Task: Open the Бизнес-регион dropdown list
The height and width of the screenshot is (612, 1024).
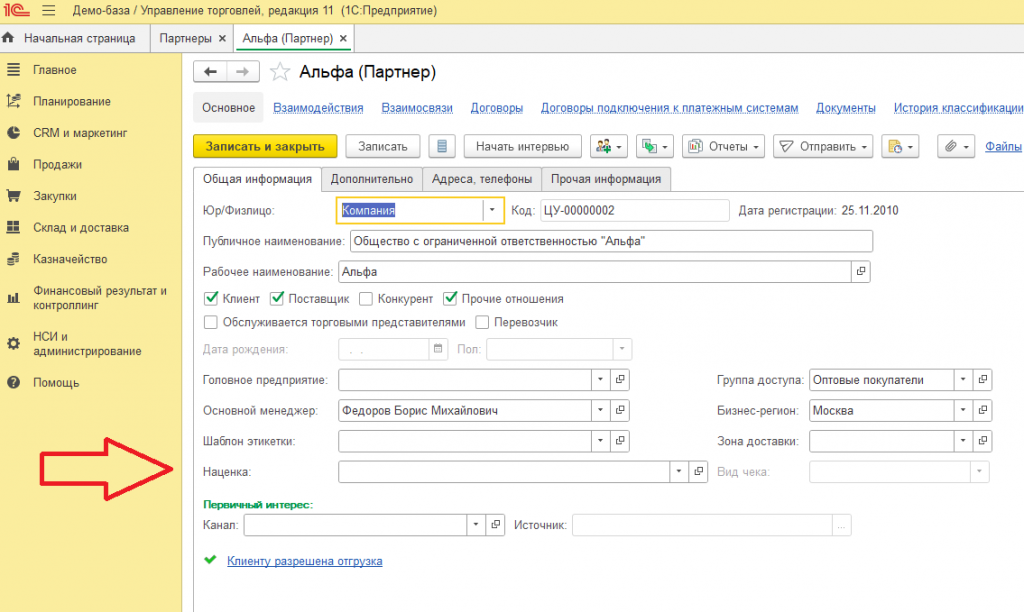Action: click(962, 410)
